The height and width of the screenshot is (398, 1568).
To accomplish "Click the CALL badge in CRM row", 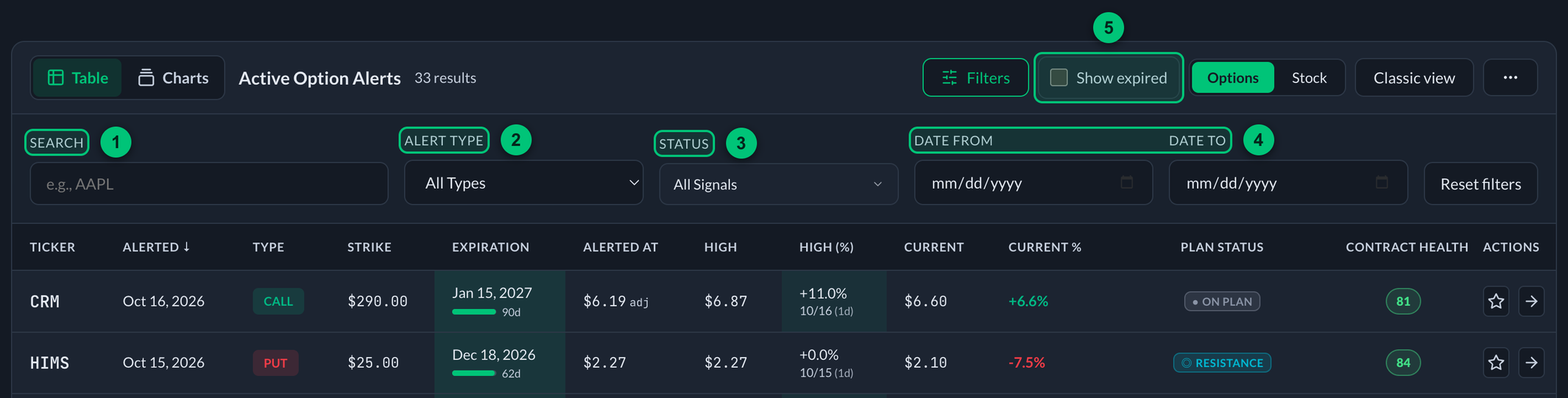I will (x=278, y=301).
